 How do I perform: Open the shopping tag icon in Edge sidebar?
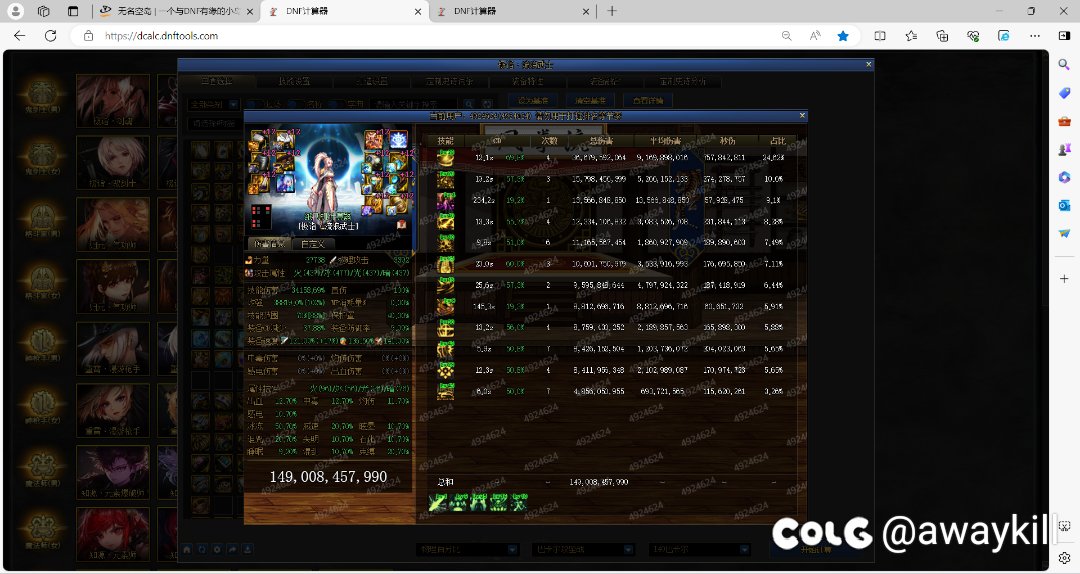pos(1064,92)
